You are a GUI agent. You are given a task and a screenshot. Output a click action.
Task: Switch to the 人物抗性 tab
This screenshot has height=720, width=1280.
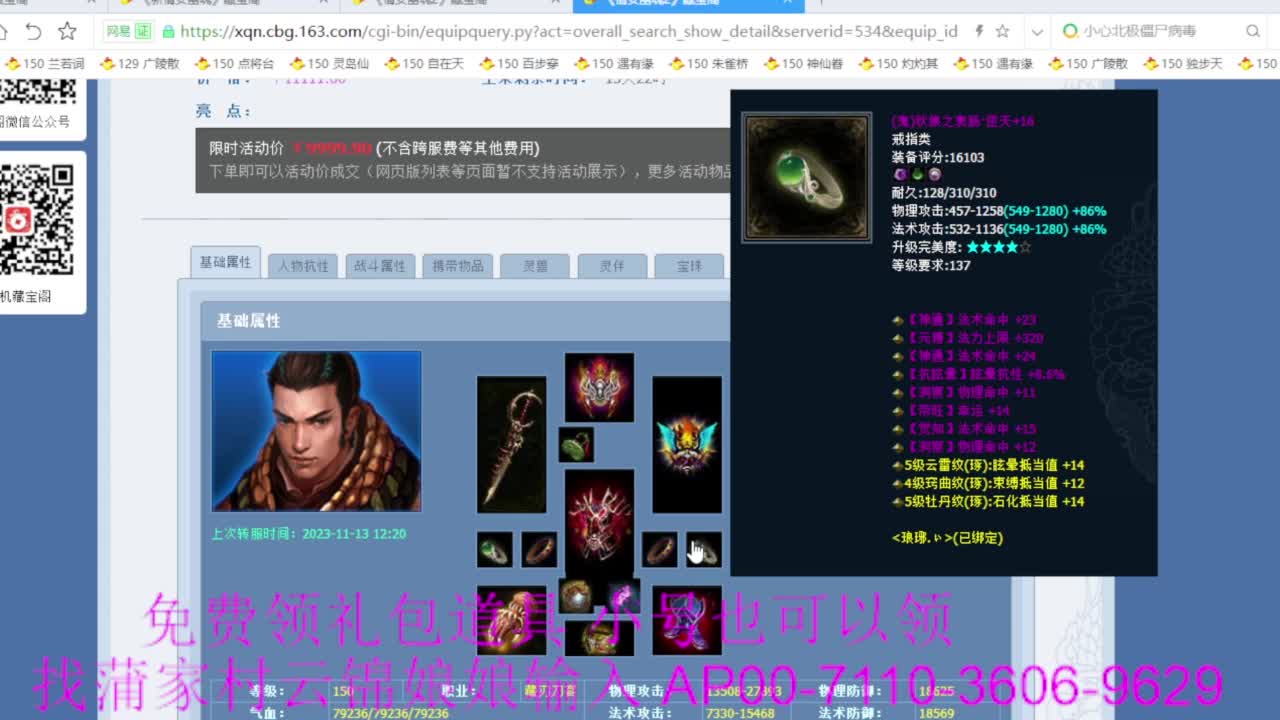[304, 265]
